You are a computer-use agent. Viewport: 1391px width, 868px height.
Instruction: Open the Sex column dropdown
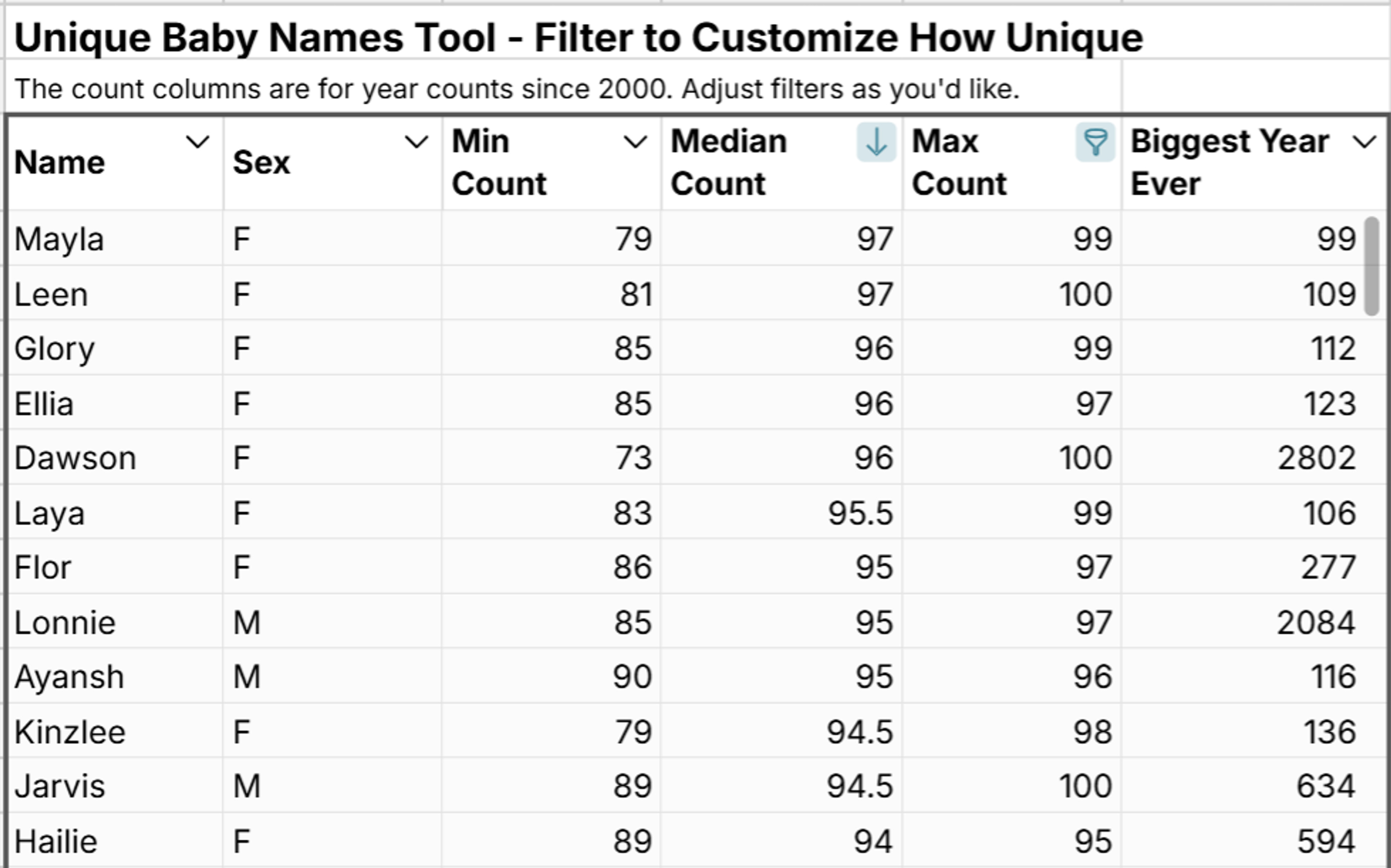[415, 144]
